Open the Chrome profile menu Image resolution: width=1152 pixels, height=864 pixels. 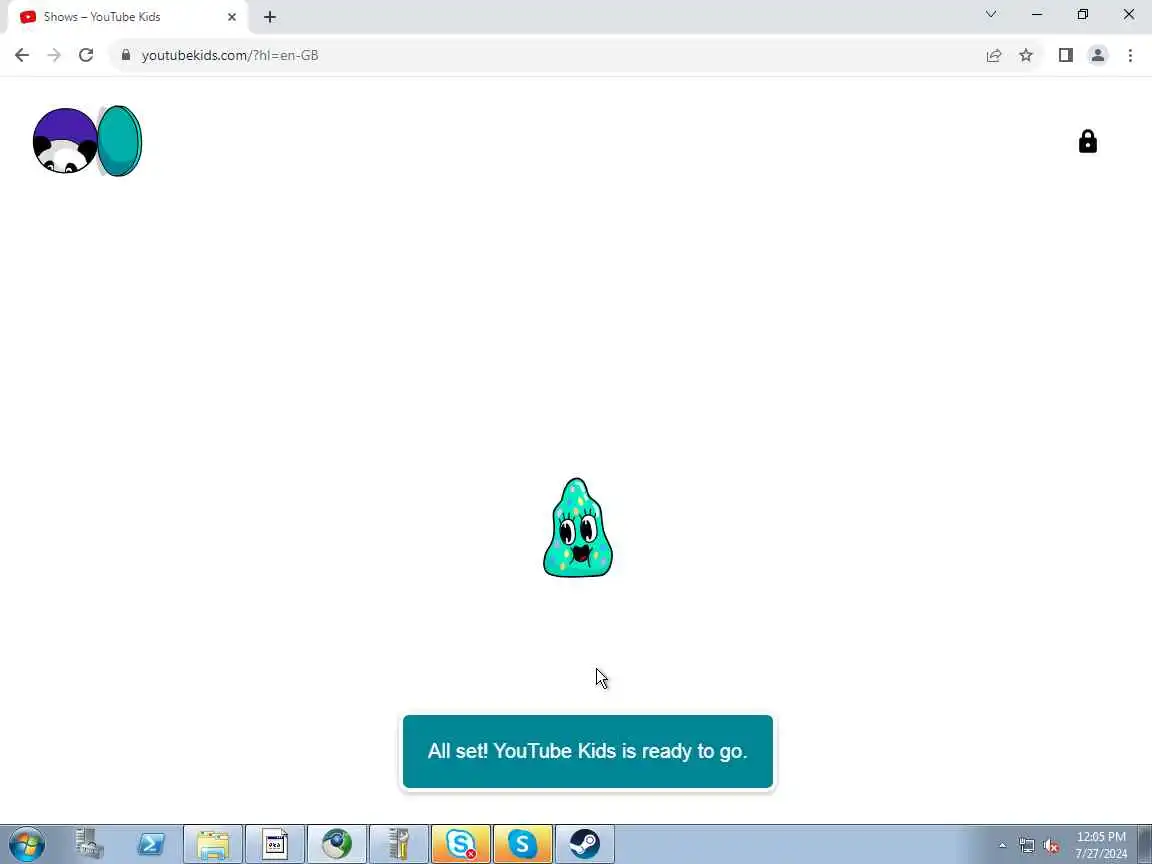tap(1098, 55)
